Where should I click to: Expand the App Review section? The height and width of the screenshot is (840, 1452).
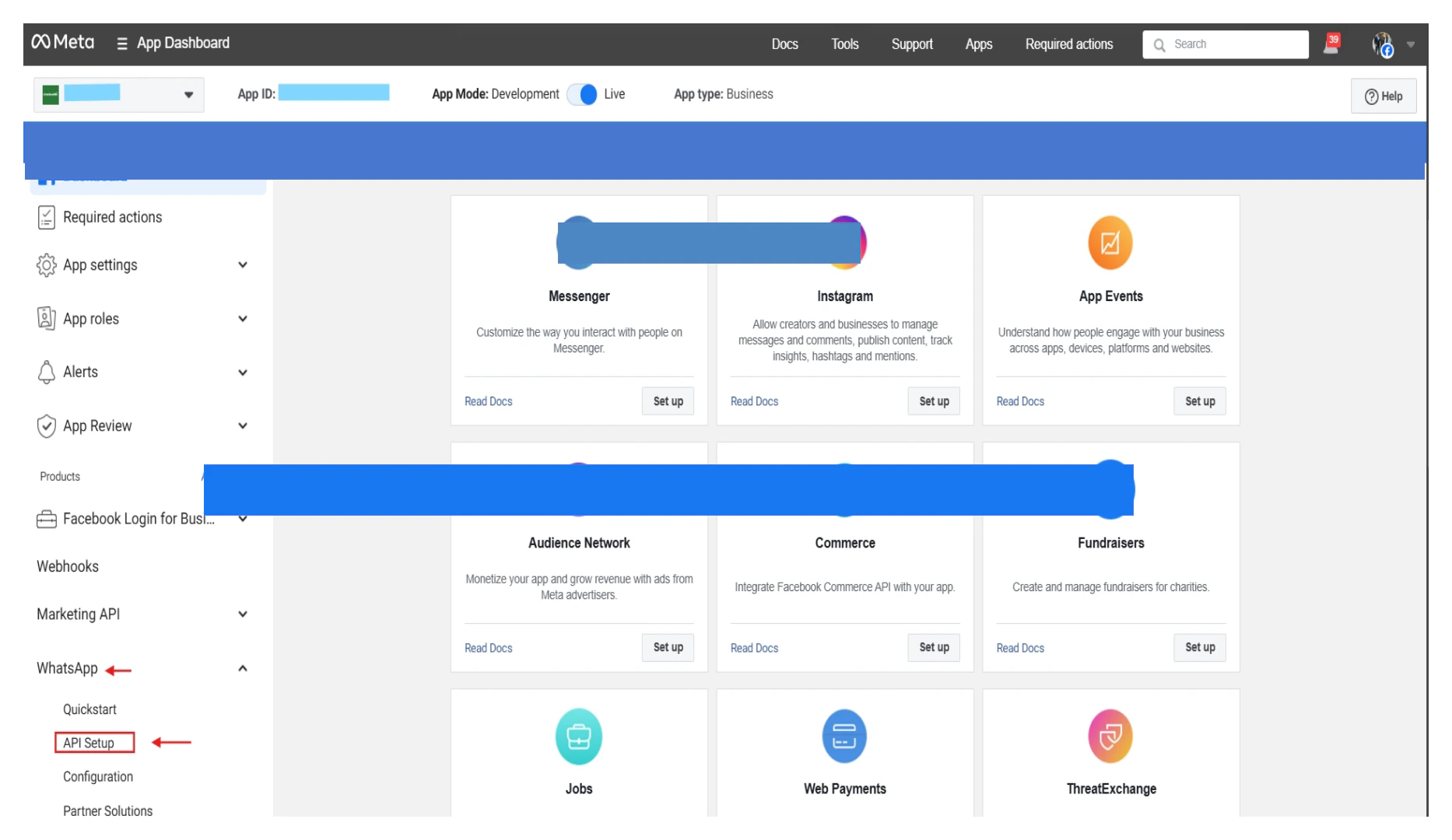click(x=243, y=425)
